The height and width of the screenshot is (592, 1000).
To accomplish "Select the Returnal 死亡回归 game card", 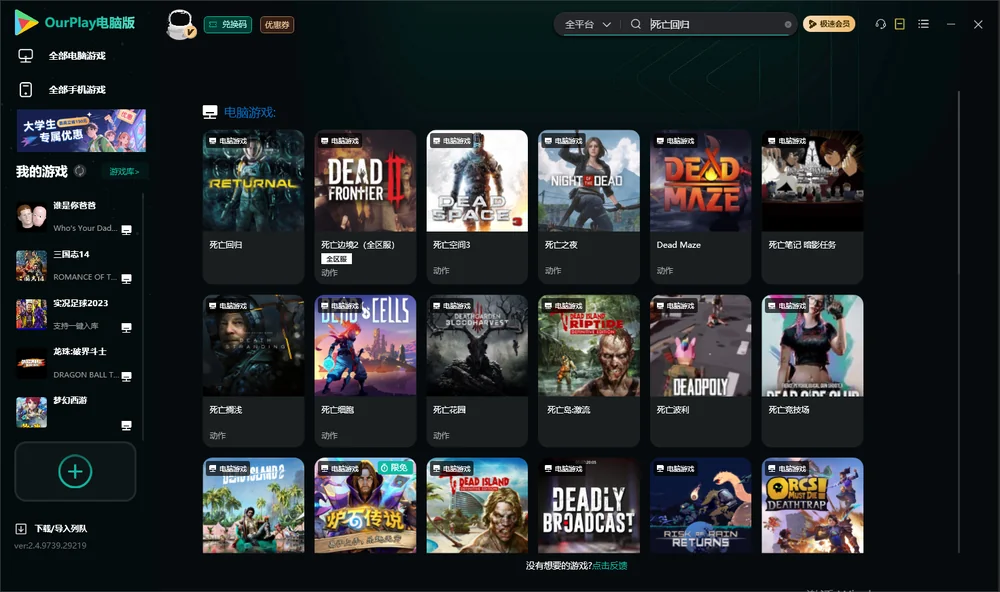I will coord(253,207).
